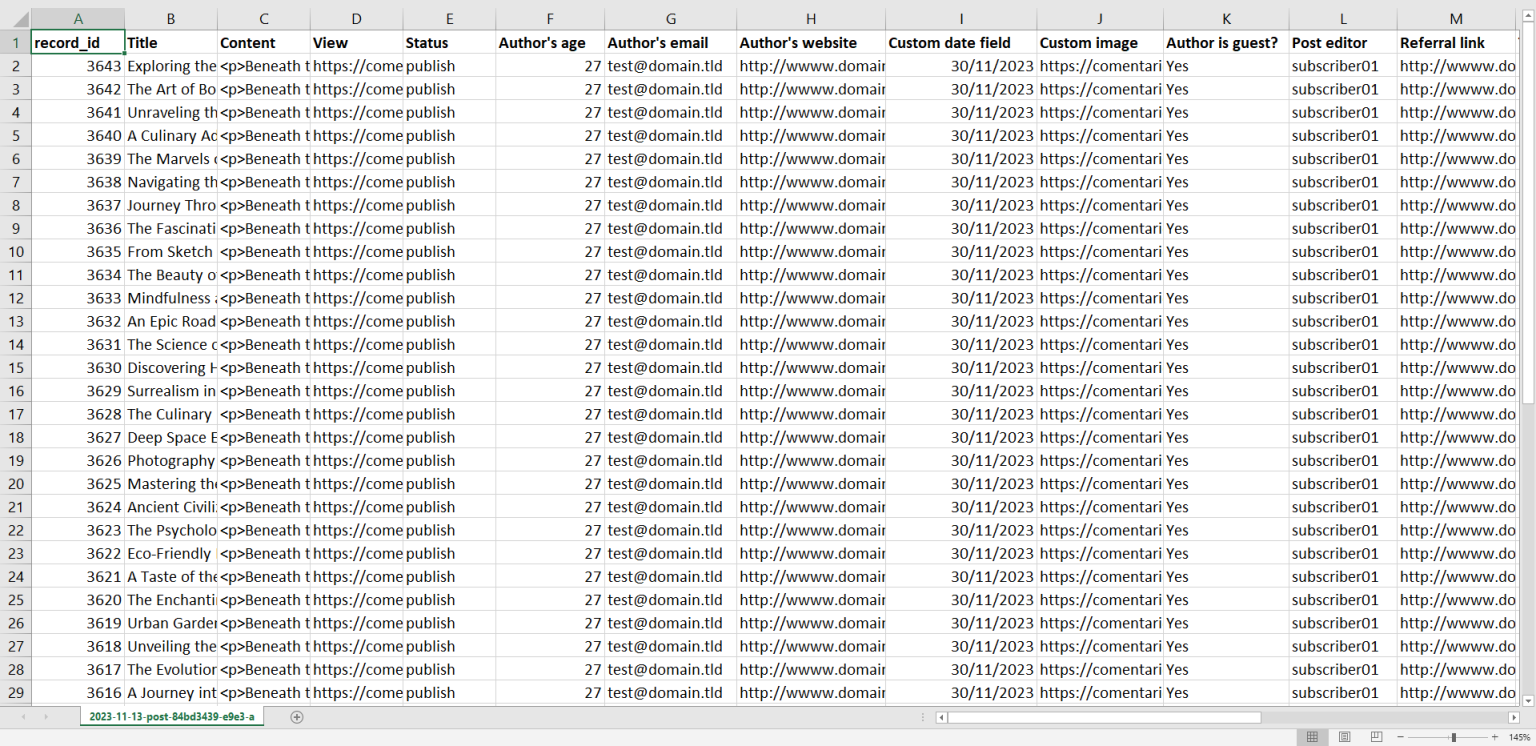Select the 'Author is guest?' header cell
1536x746 pixels.
click(x=1226, y=43)
